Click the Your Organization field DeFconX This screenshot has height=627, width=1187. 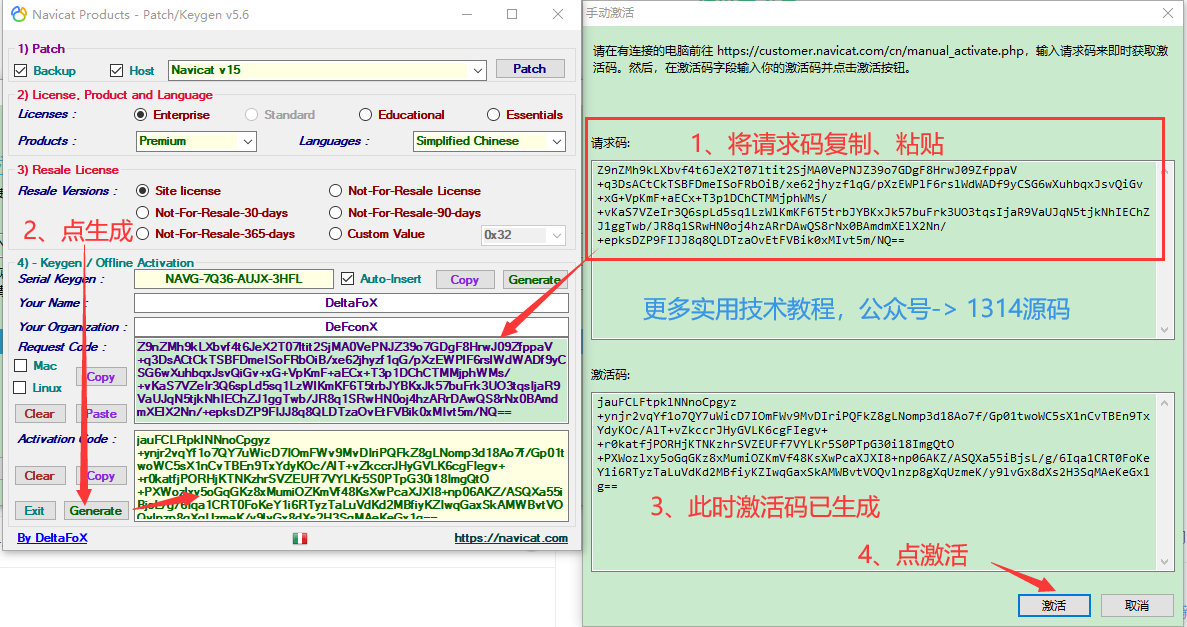[x=351, y=327]
